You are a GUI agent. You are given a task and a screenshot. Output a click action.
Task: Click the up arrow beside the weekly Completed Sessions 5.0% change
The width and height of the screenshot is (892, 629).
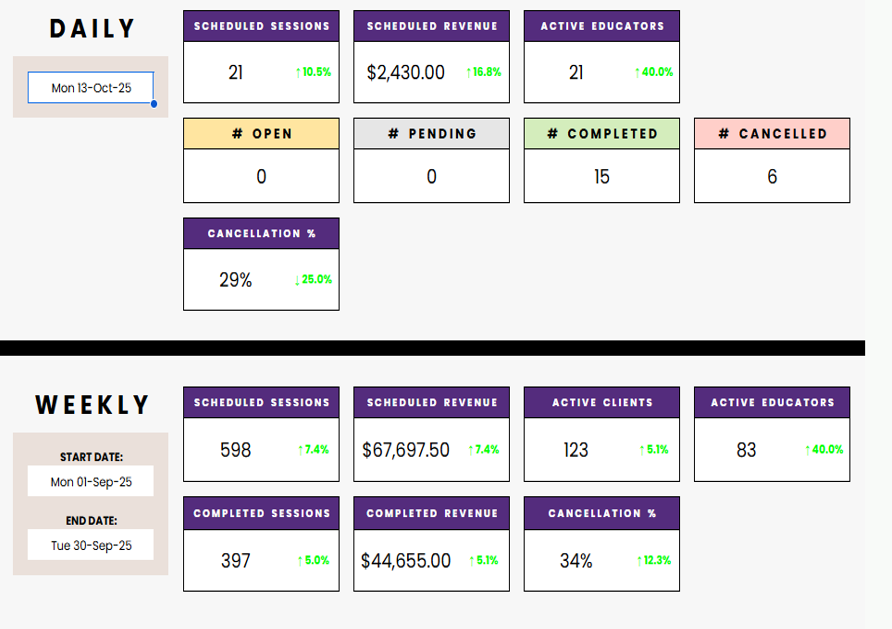click(x=300, y=561)
